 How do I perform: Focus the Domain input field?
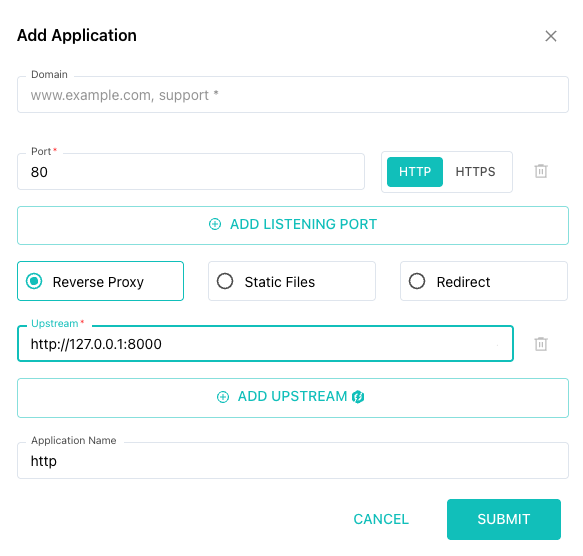coord(293,95)
